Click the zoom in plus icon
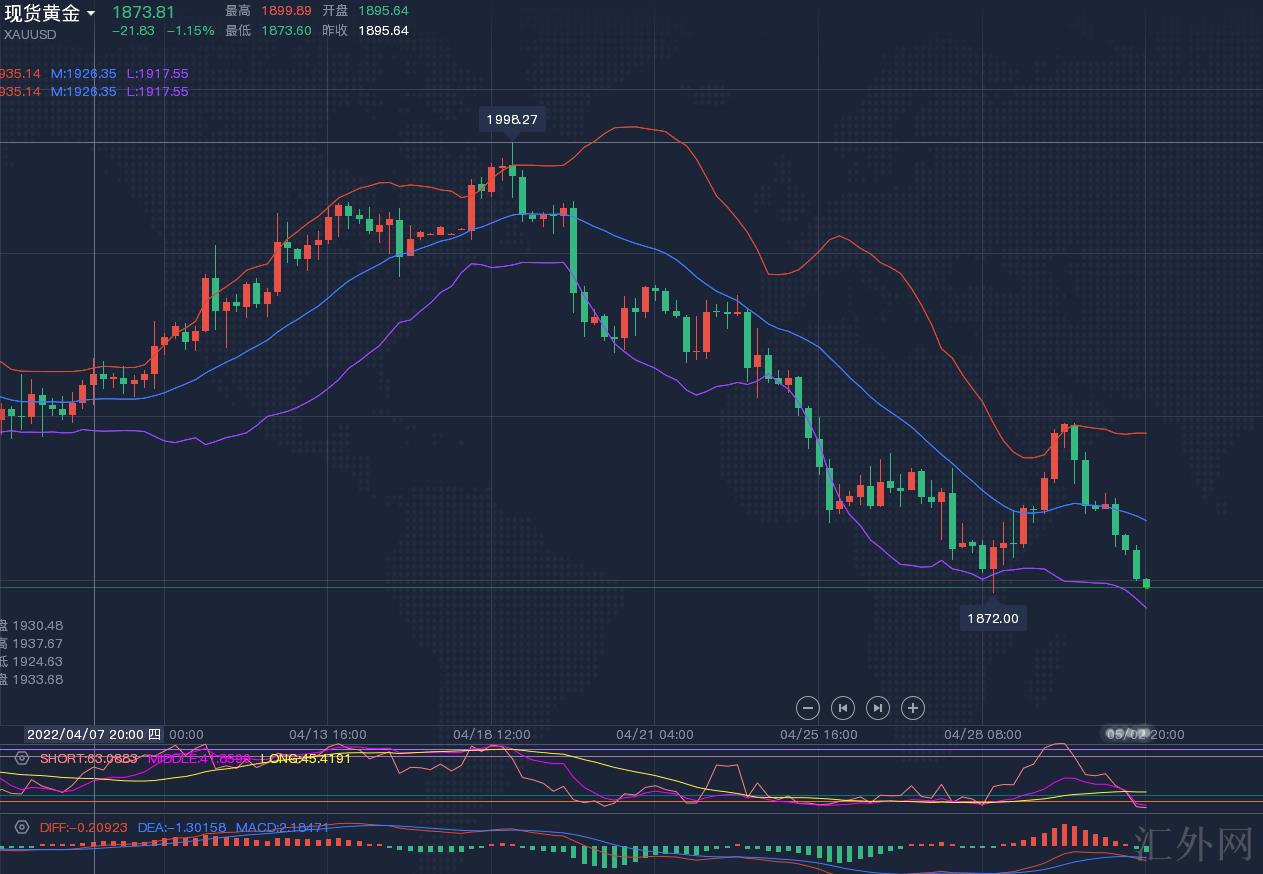 click(912, 708)
